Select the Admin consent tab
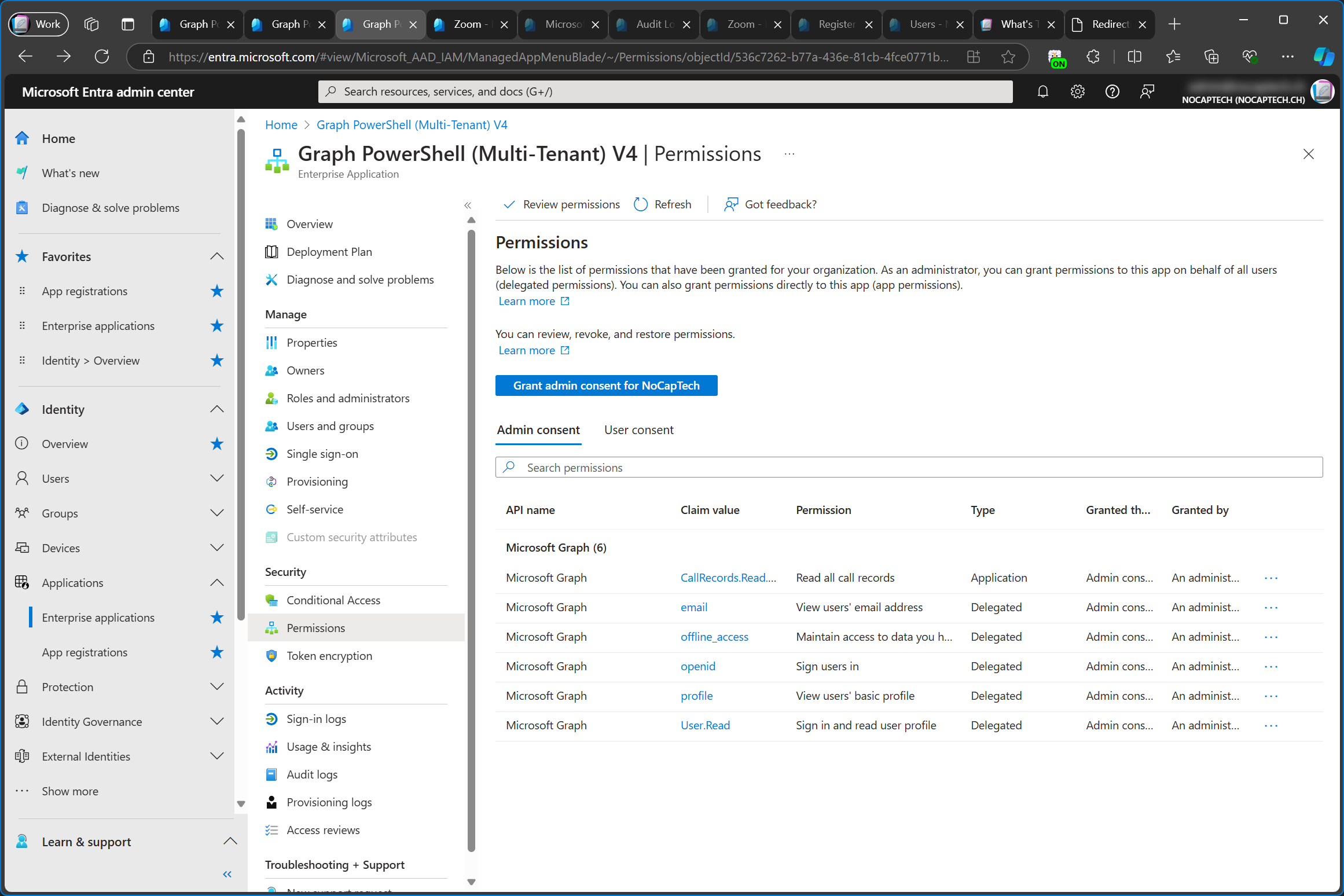 point(538,429)
